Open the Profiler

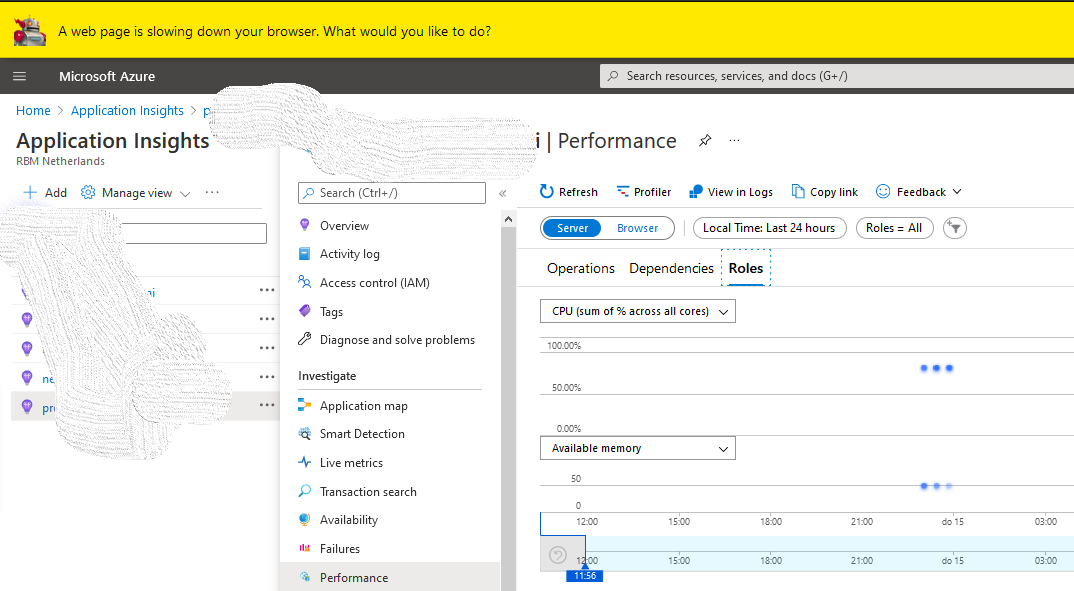(x=643, y=192)
